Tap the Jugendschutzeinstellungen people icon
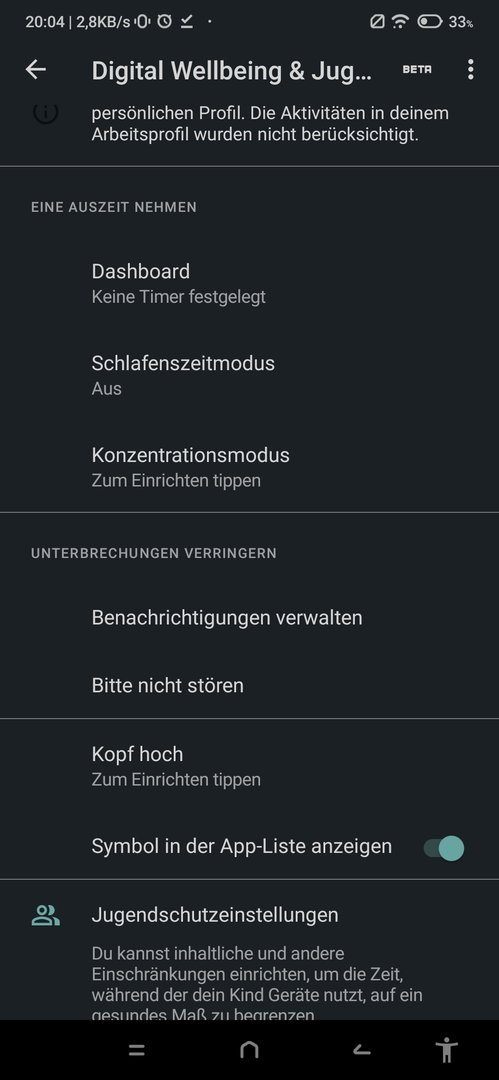 click(x=45, y=915)
